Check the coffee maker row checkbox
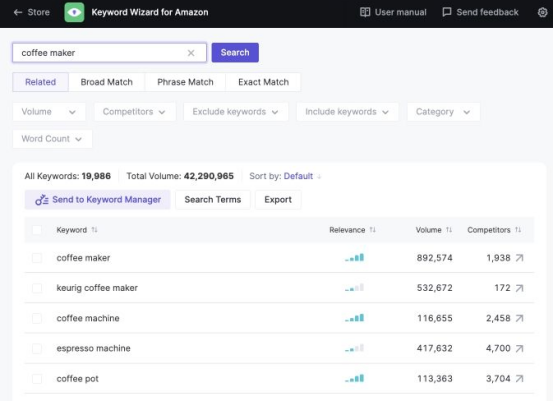Viewport: 554px width, 402px height. [37, 258]
